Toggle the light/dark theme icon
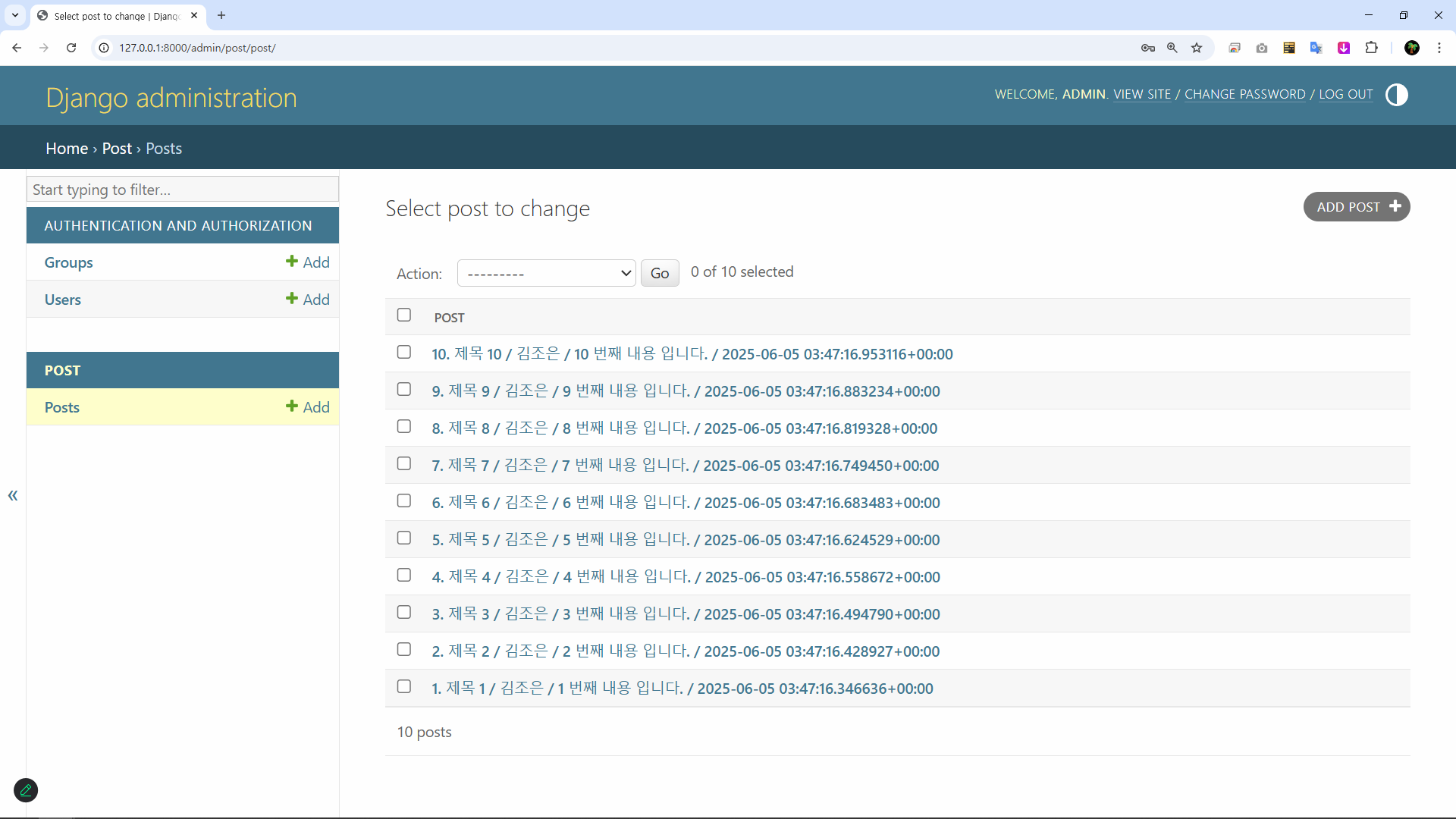The image size is (1456, 819). (x=1396, y=95)
